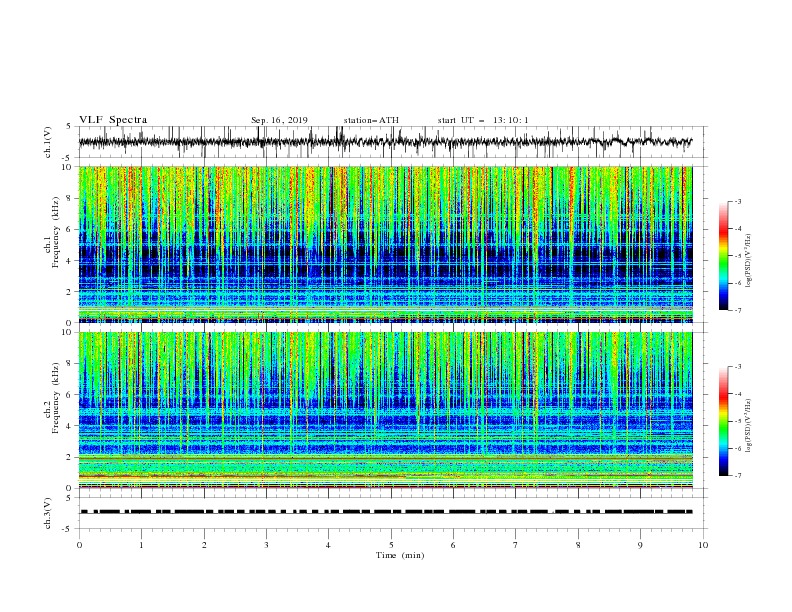This screenshot has width=792, height=612.
Task: Click the lower PSD color scale bar
Action: pyautogui.click(x=724, y=421)
